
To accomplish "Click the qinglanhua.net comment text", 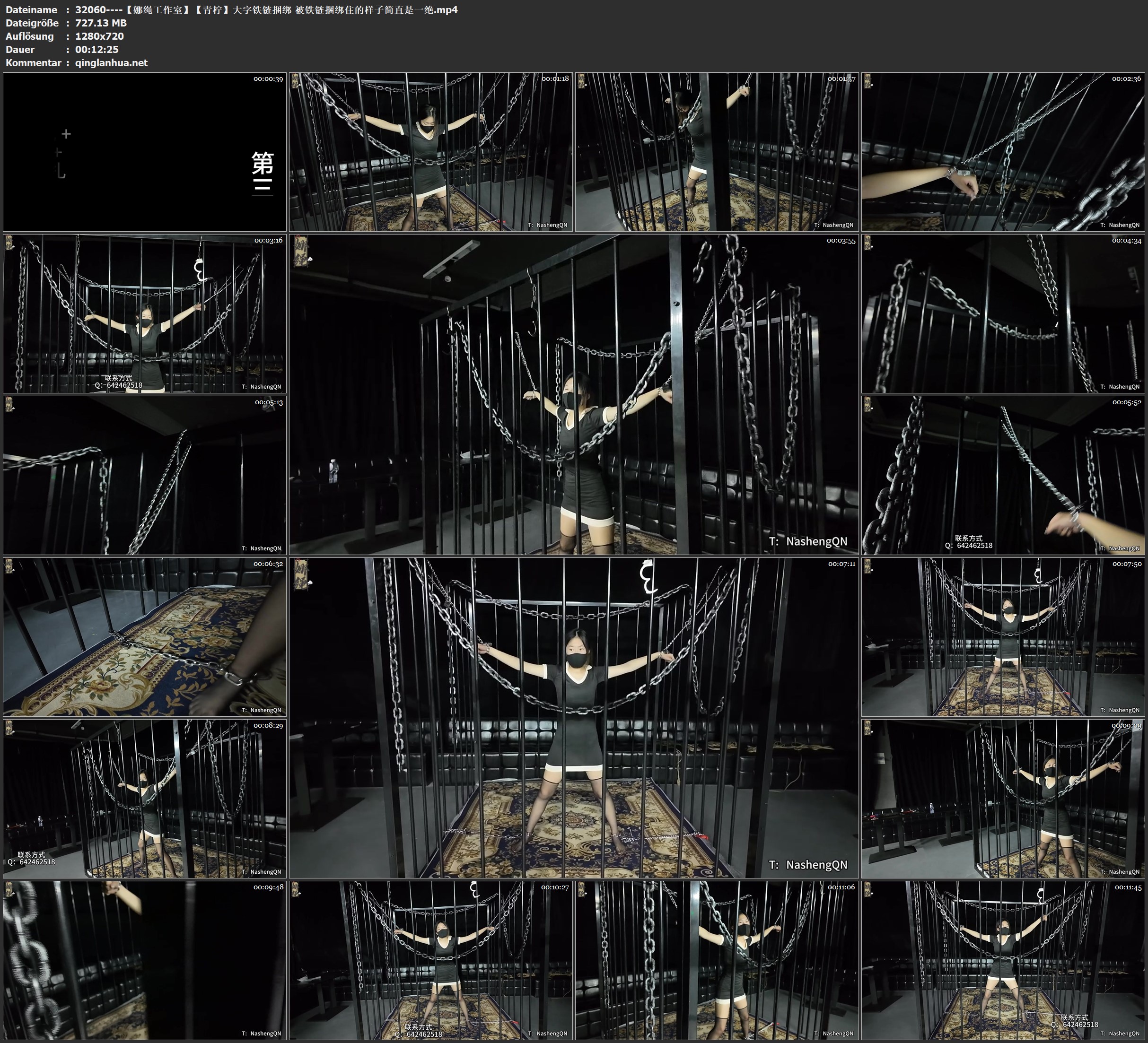I will 111,62.
